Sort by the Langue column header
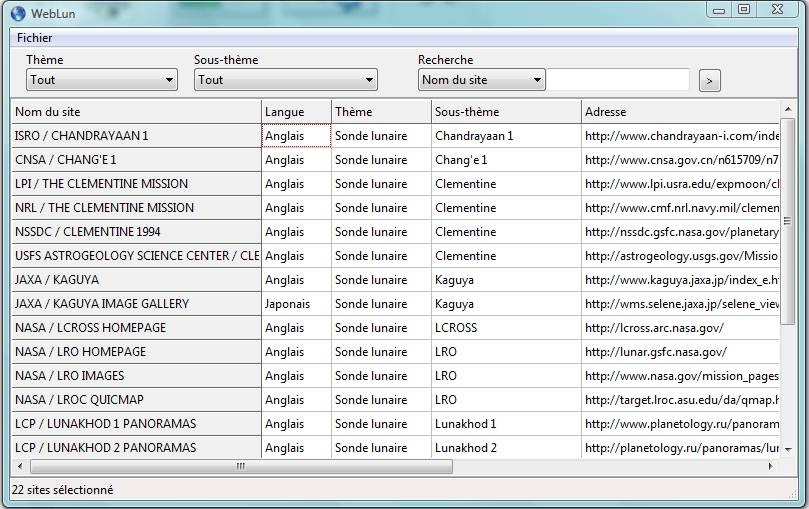This screenshot has width=809, height=509. click(296, 112)
